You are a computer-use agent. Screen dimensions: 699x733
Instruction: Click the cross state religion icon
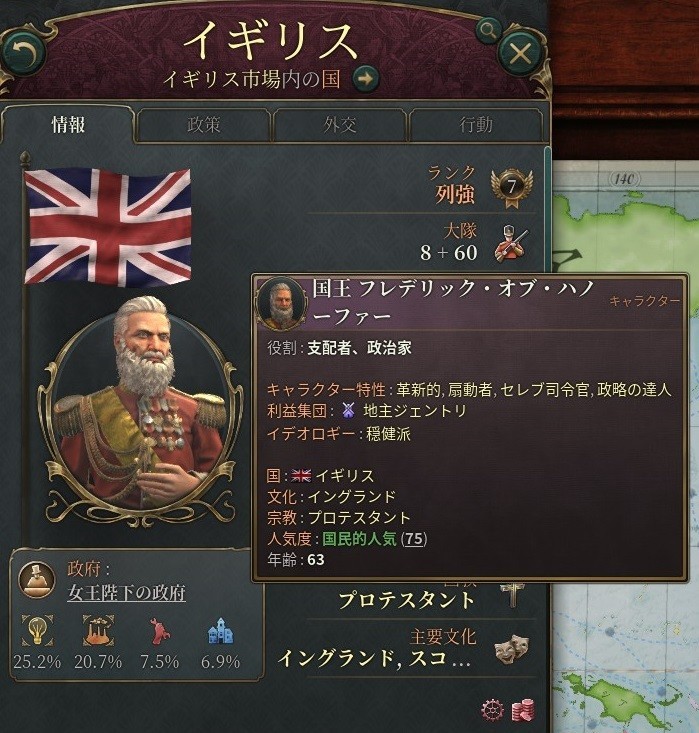(x=512, y=595)
